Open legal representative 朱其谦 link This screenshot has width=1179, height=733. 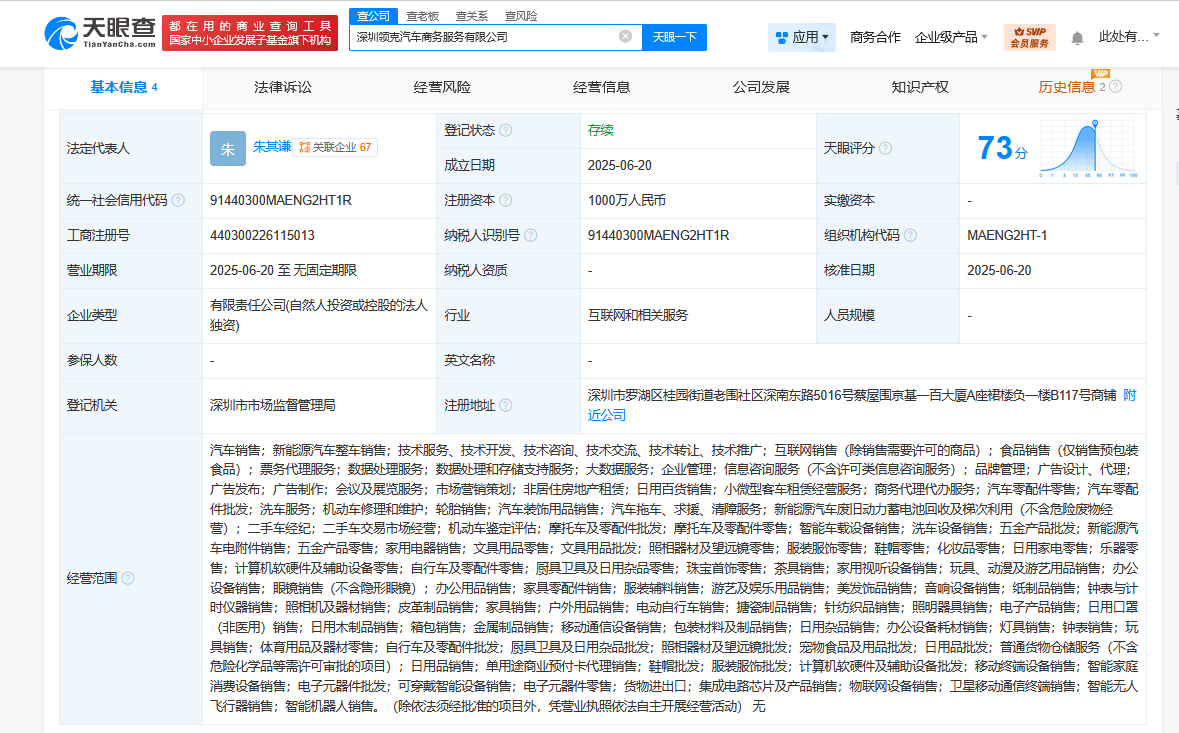point(272,147)
